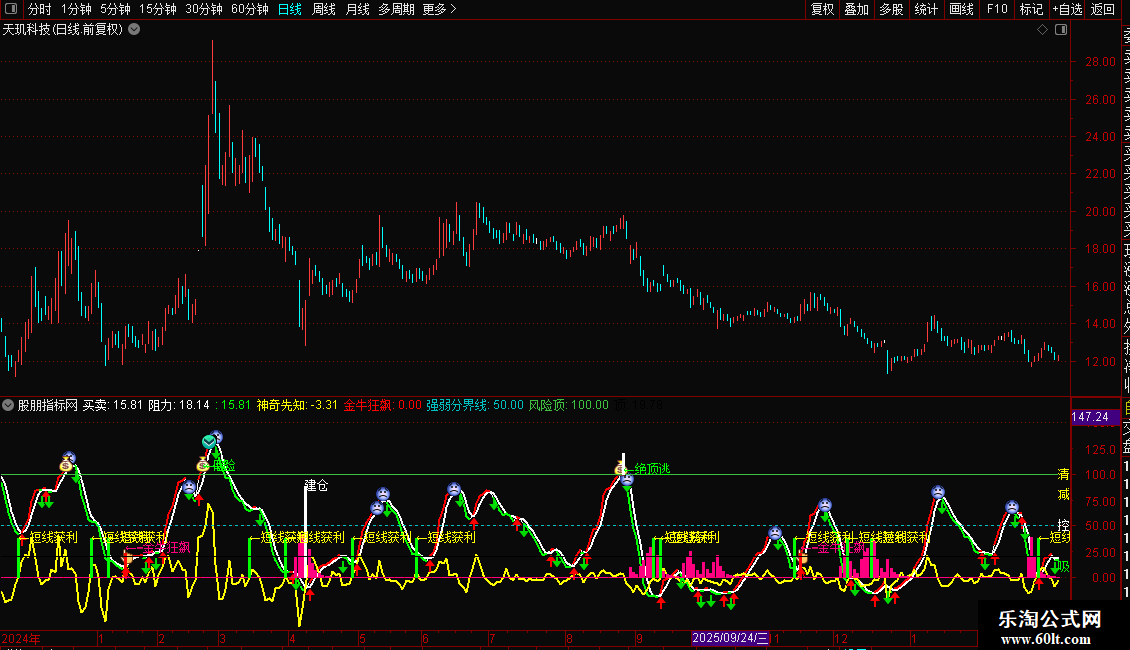Click the 叠加 overlay button

[857, 9]
